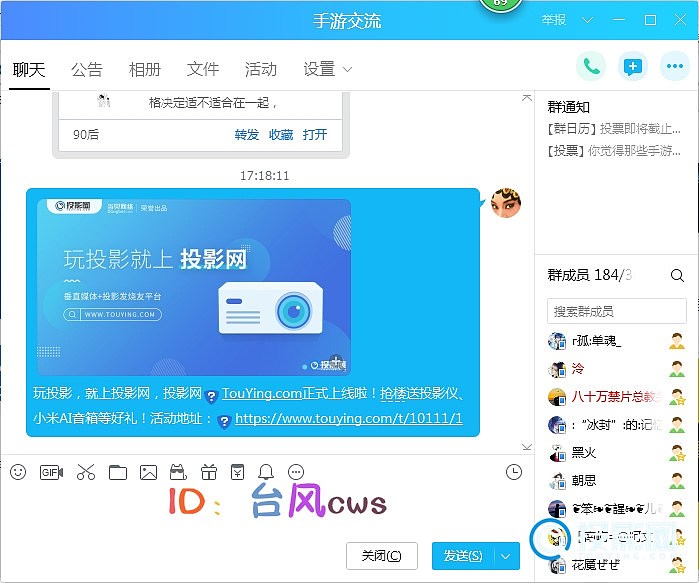Click 打开 on the shared card
Screen dimensions: 699x583
(315, 135)
